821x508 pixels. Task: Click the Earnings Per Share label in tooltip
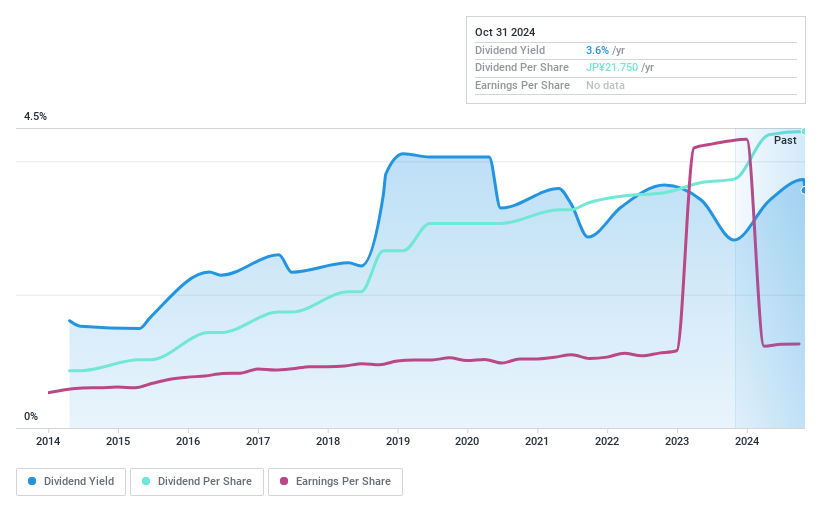pyautogui.click(x=522, y=85)
